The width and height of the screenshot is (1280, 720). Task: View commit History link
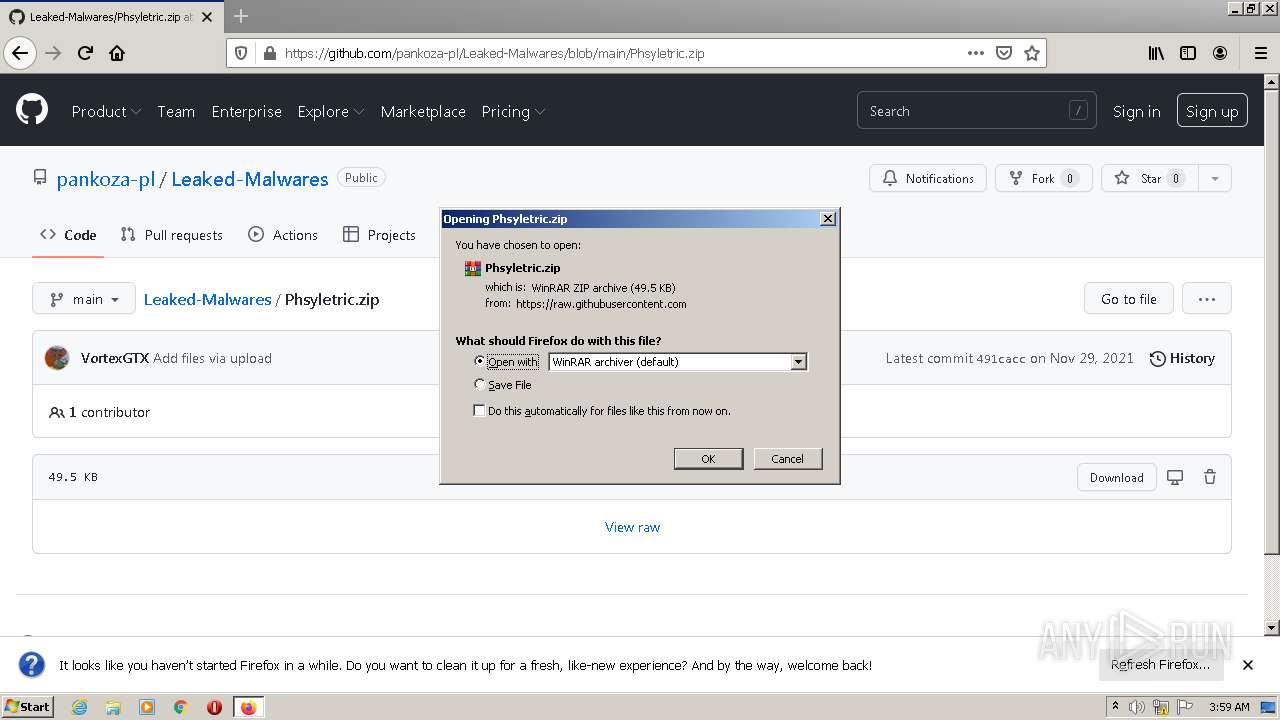pyautogui.click(x=1182, y=358)
